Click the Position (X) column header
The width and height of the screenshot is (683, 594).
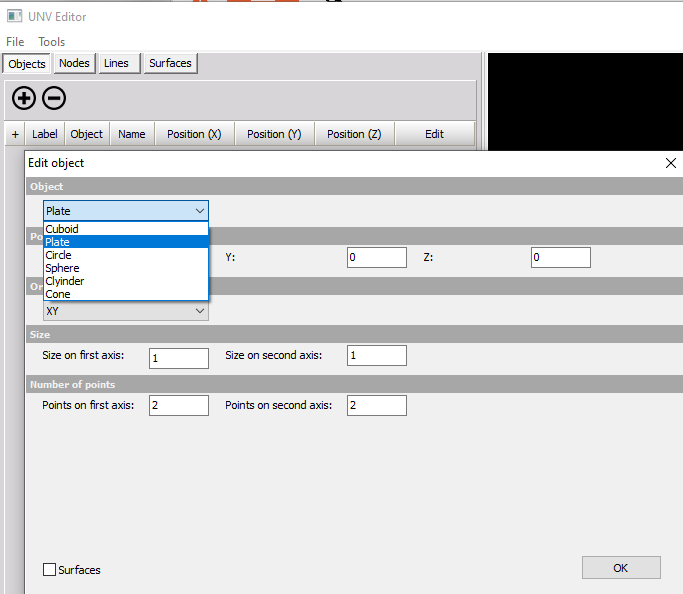(194, 134)
